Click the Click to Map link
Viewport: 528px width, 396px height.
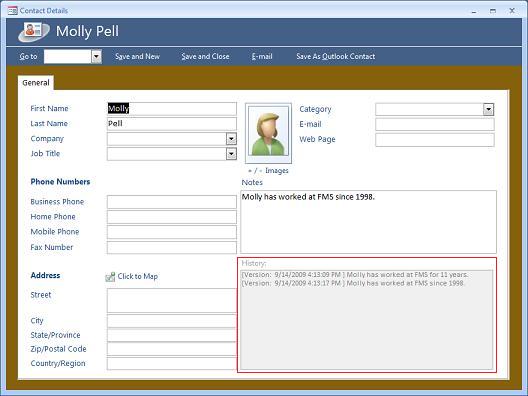point(138,276)
